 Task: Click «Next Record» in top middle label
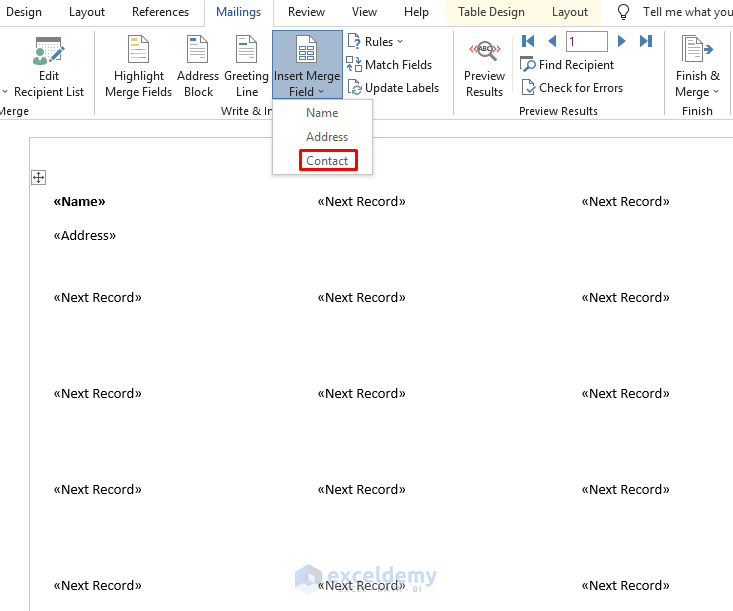click(361, 201)
